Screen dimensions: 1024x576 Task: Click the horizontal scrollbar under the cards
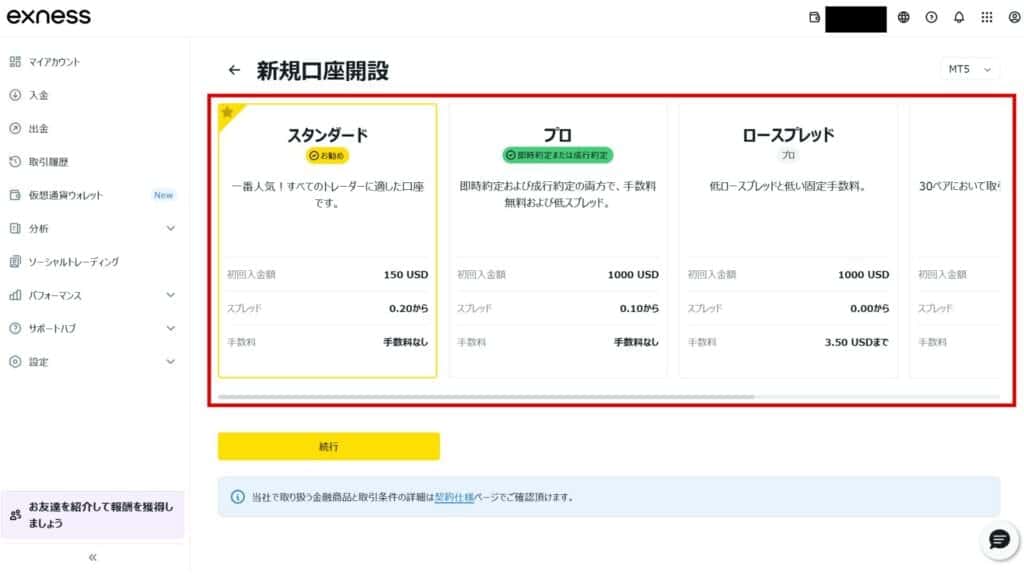coord(486,396)
